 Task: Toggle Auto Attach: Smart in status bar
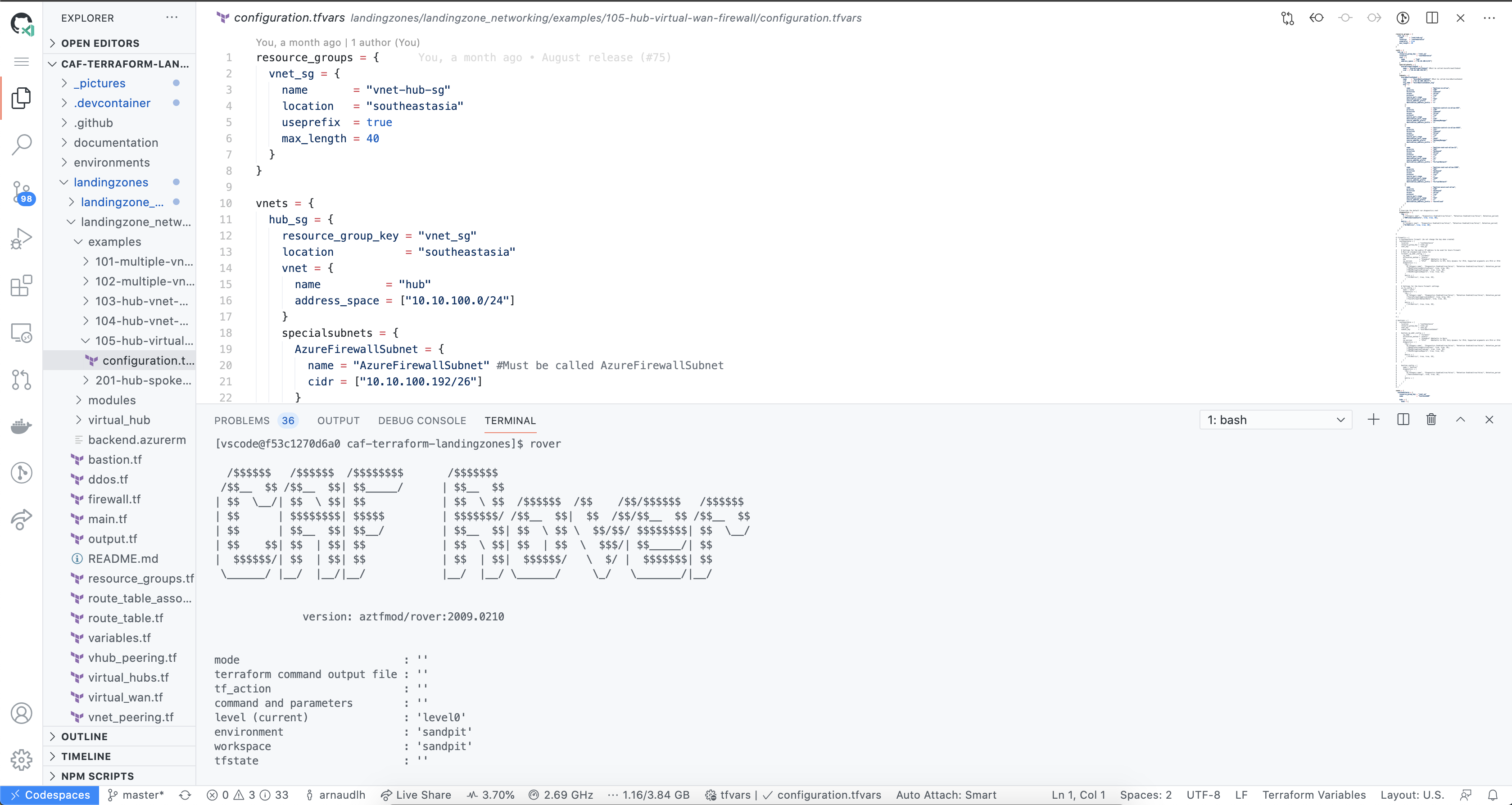946,795
